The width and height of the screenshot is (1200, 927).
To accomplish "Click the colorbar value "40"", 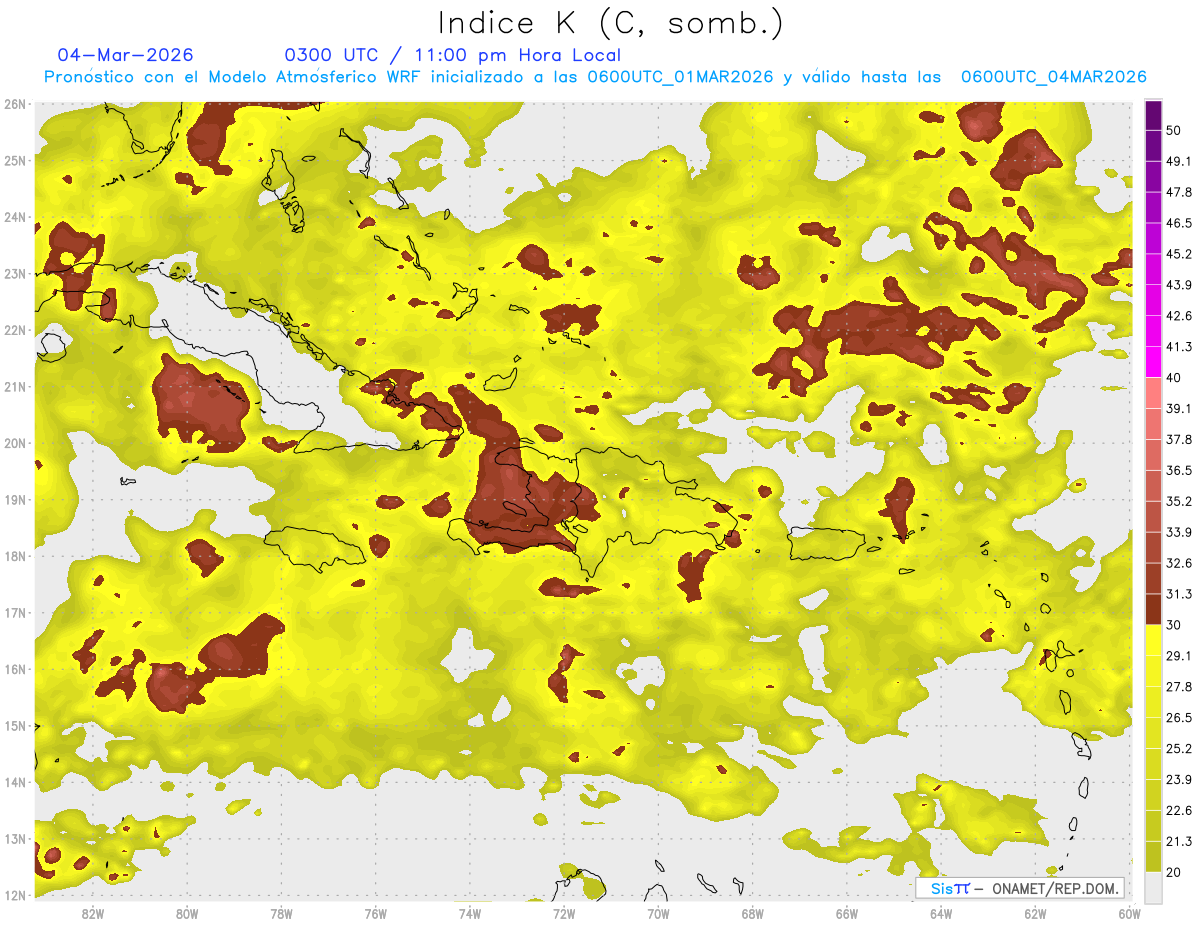I will tap(1173, 378).
